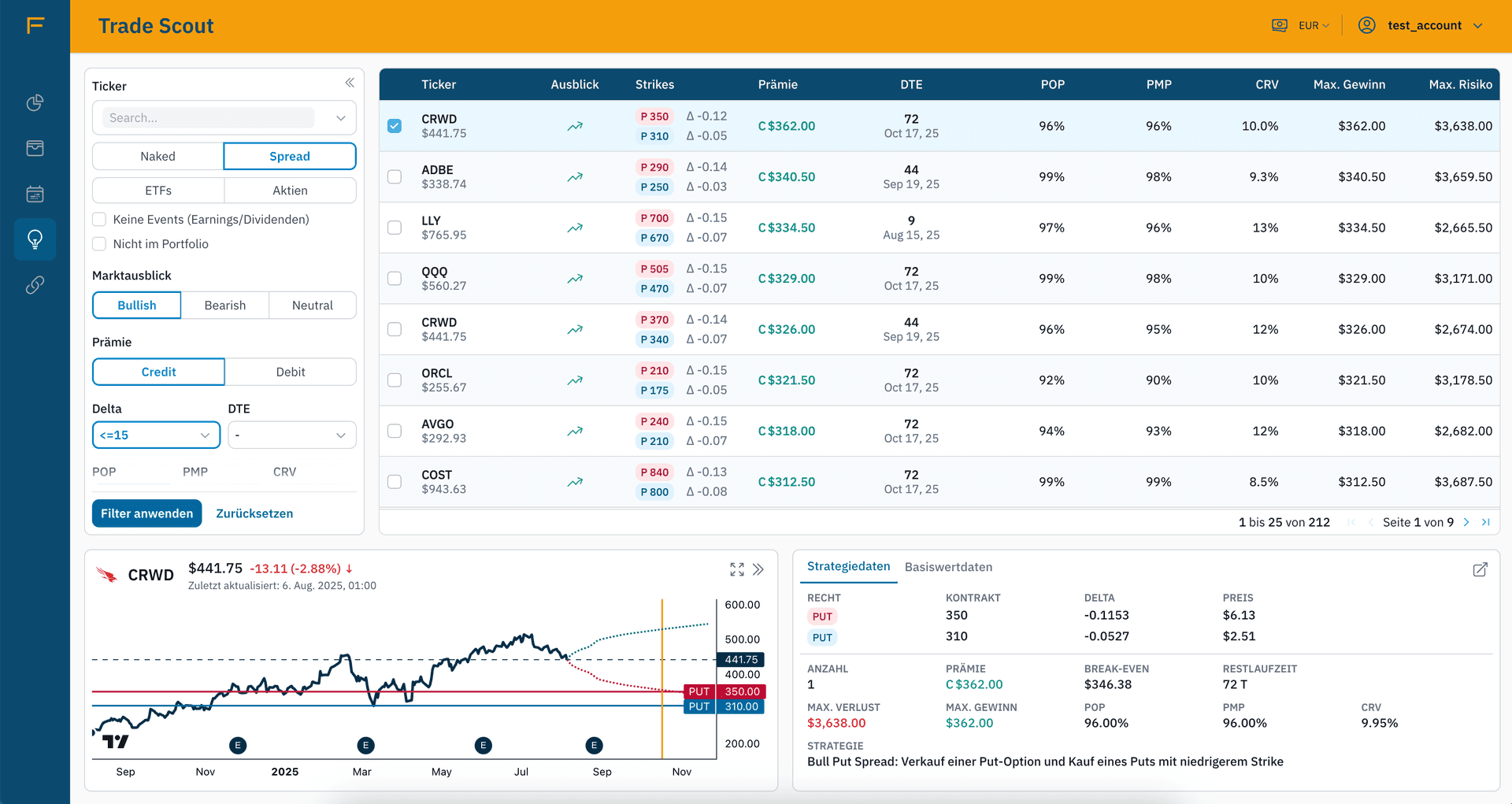Check the ORCL row checkbox
1512x804 pixels.
tap(395, 380)
